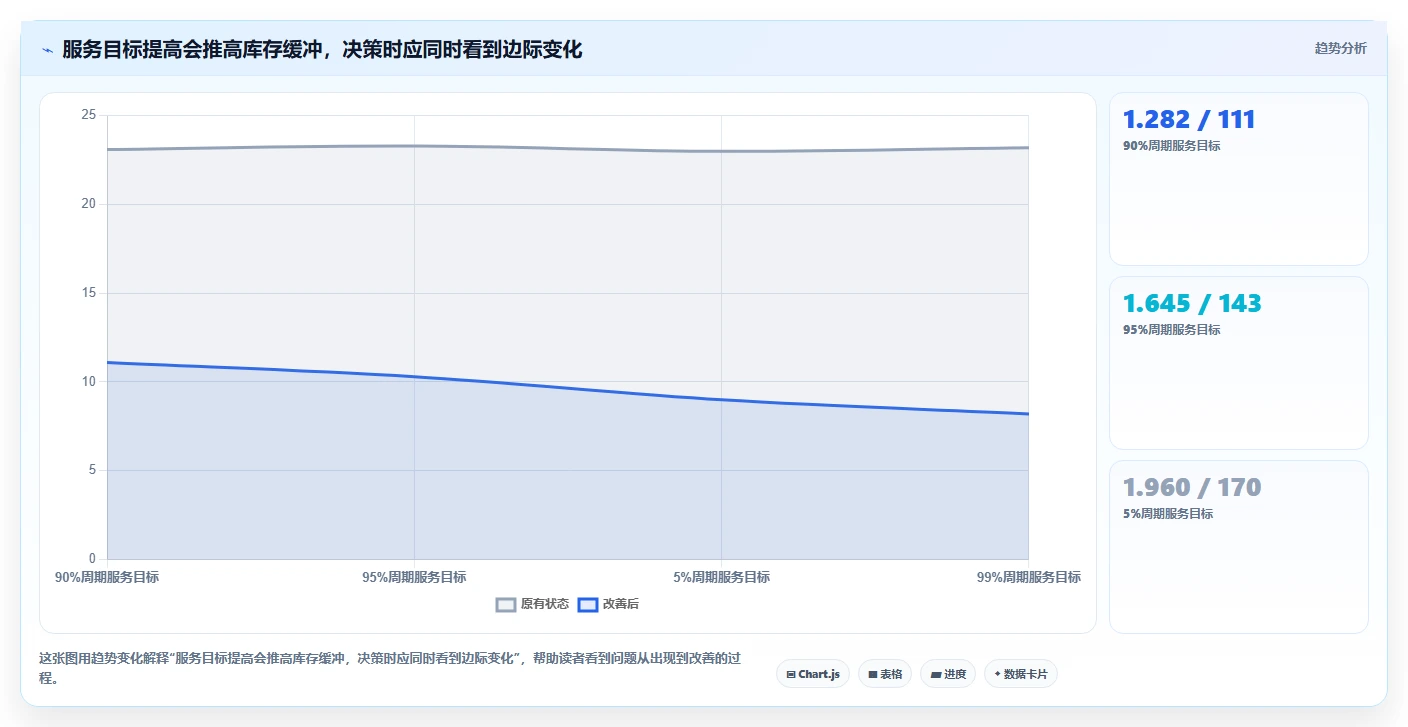Click the 90%周期服务目标 x-axis label
This screenshot has height=727, width=1408.
click(x=107, y=577)
